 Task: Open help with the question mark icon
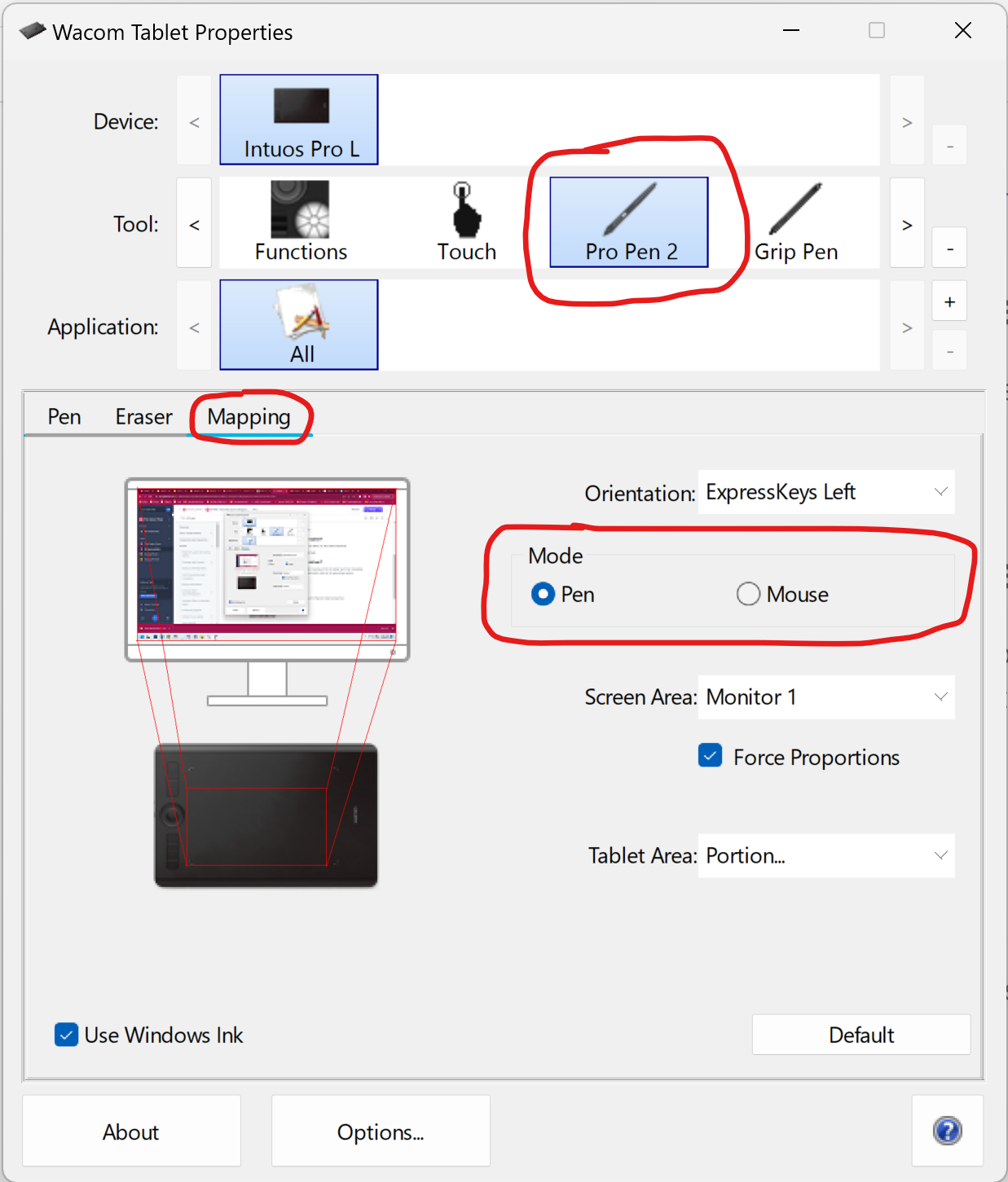pos(948,1131)
